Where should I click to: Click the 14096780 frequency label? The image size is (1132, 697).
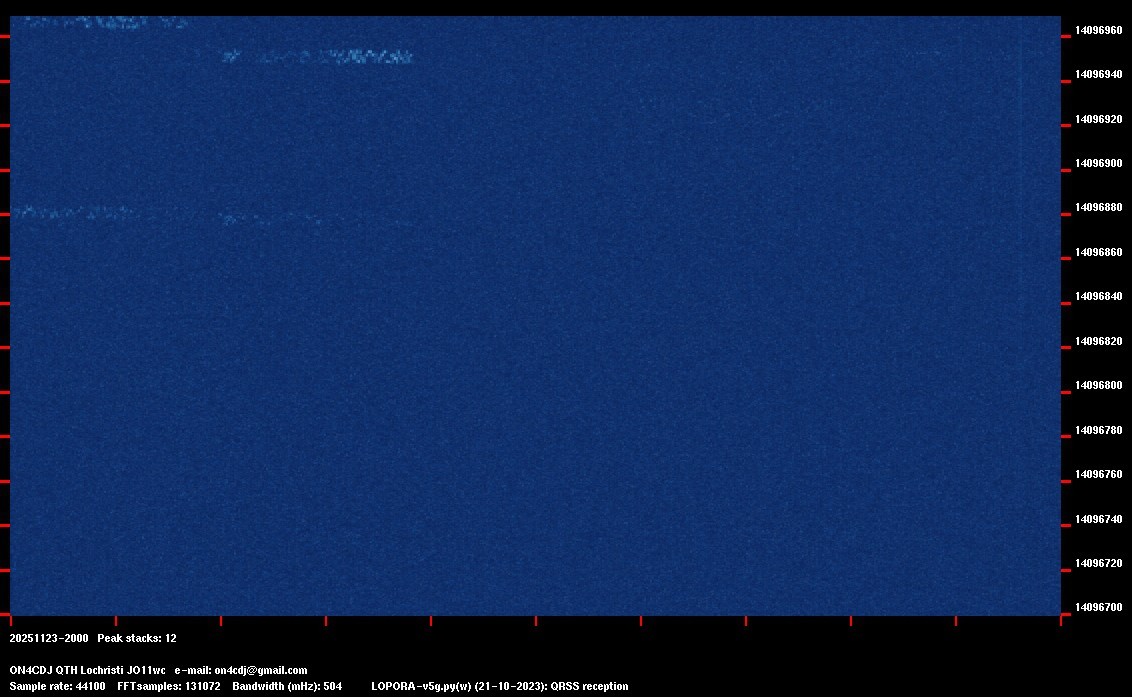click(x=1098, y=430)
